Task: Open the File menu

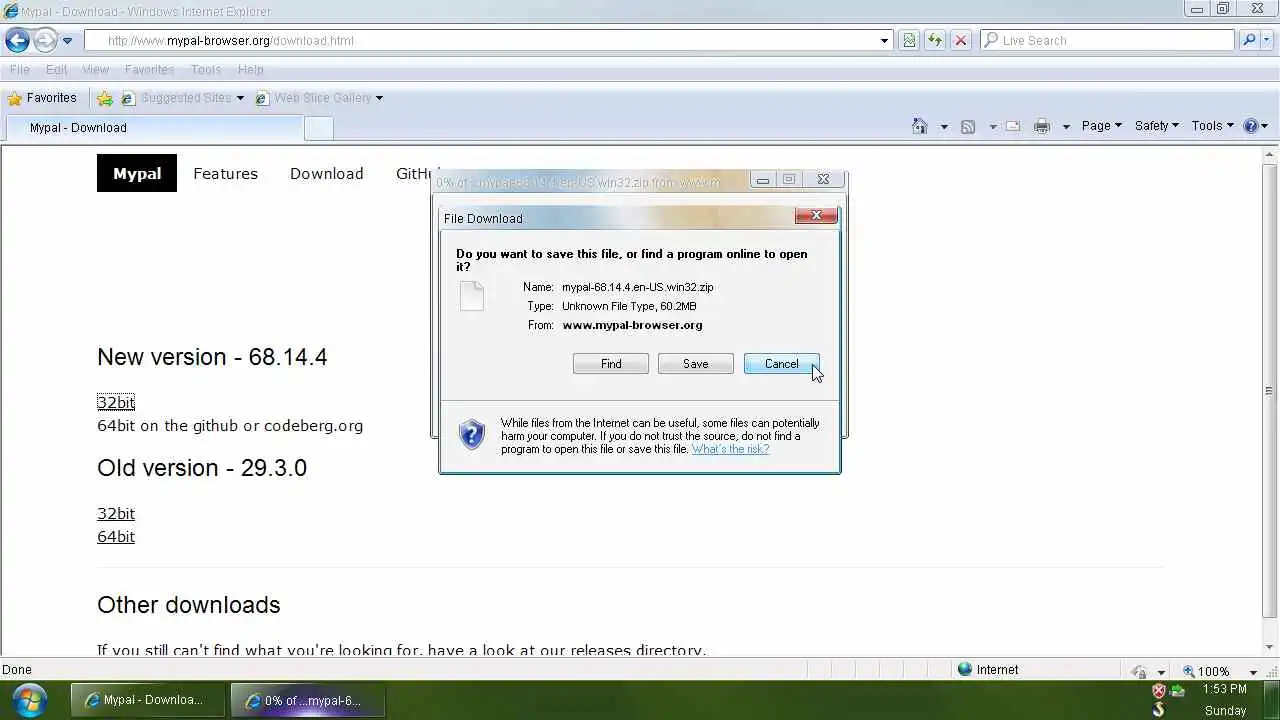Action: (19, 70)
